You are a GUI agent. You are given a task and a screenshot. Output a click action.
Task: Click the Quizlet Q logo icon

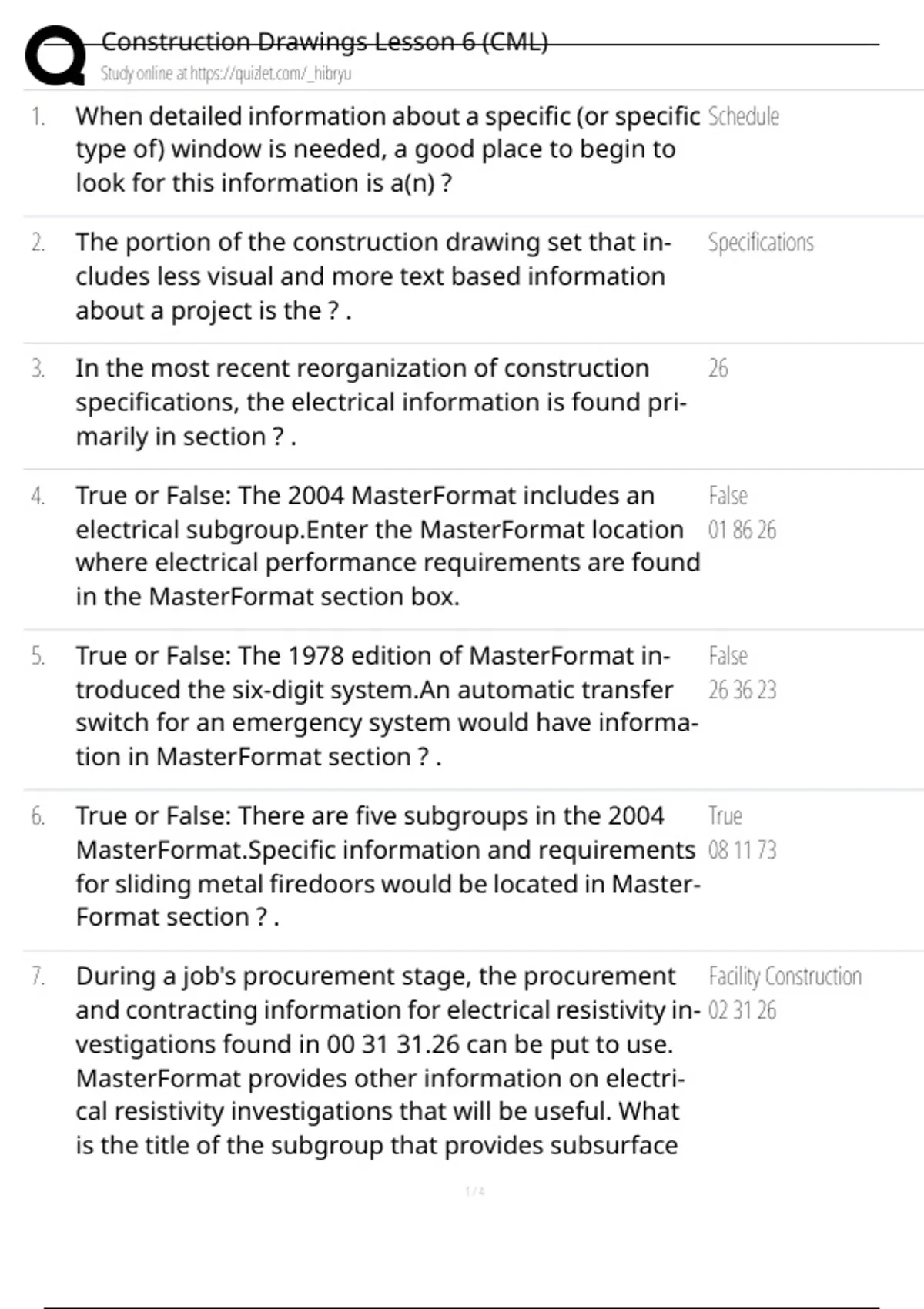[x=55, y=56]
